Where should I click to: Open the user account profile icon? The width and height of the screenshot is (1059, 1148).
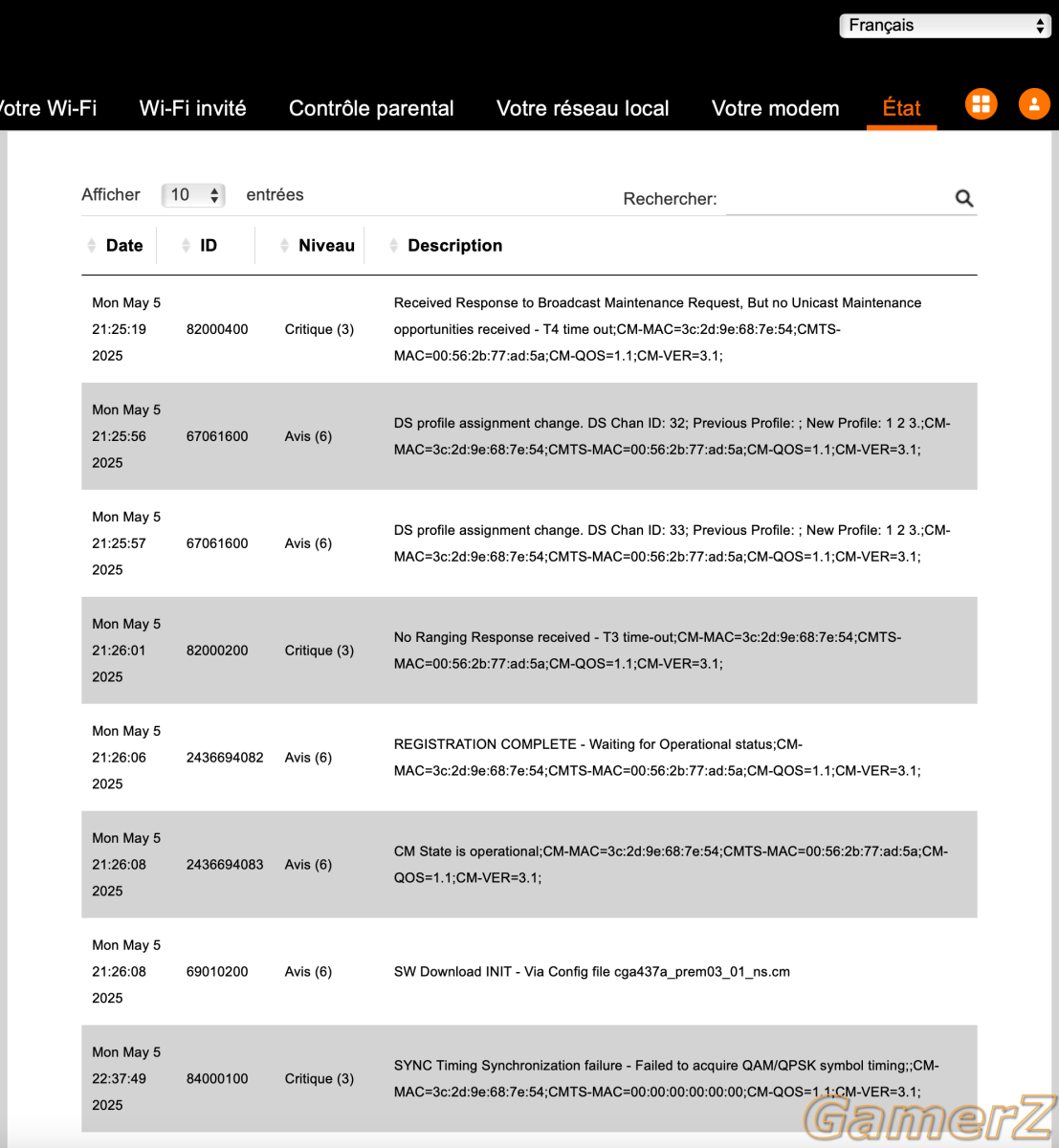pyautogui.click(x=1034, y=104)
